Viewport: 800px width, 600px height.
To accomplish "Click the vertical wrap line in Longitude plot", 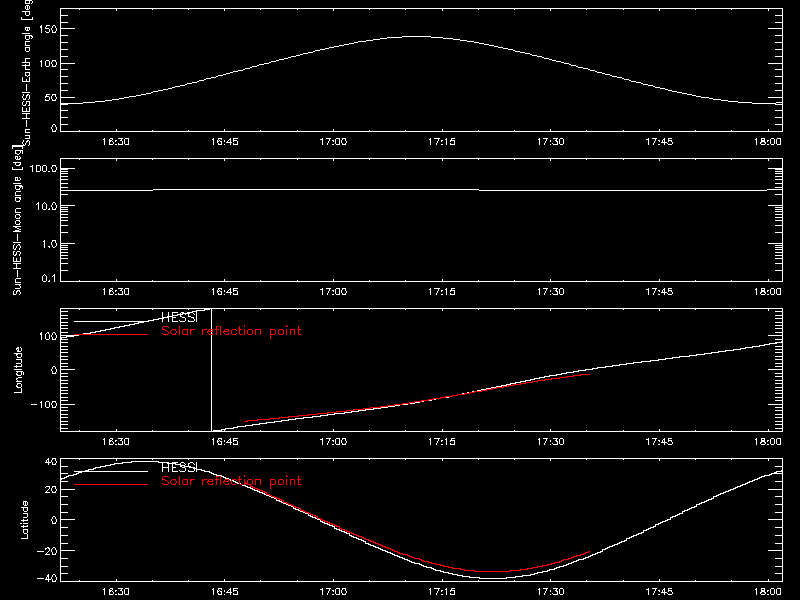I will 211,370.
